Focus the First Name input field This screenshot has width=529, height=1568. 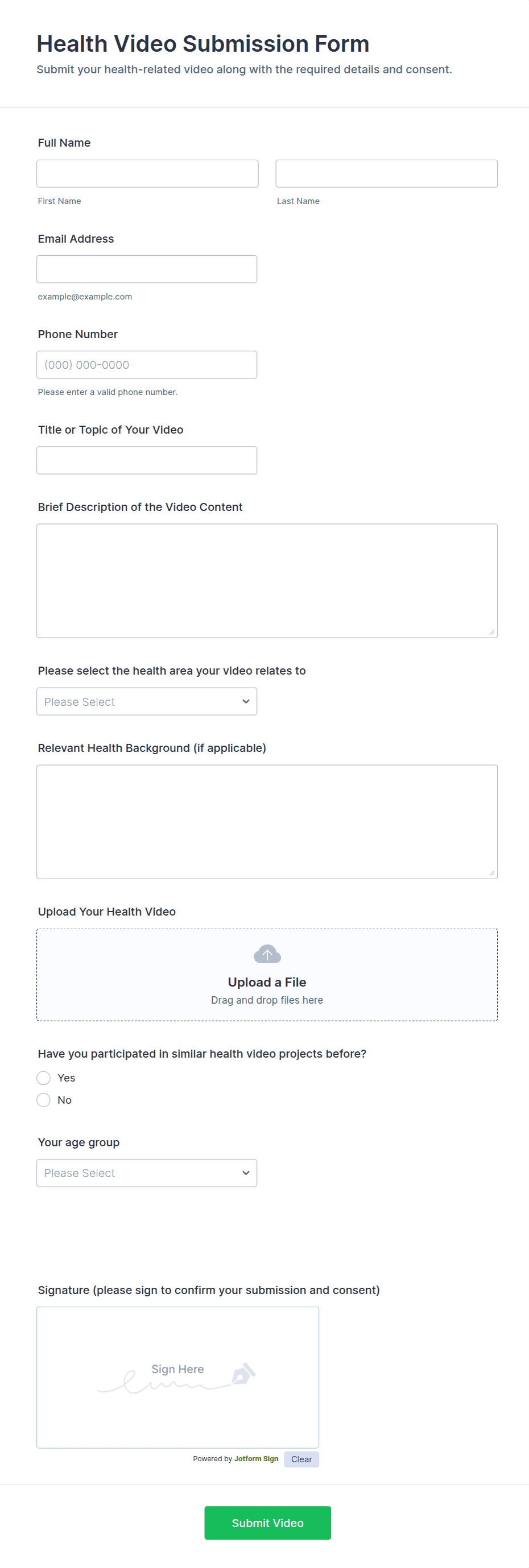click(x=147, y=174)
